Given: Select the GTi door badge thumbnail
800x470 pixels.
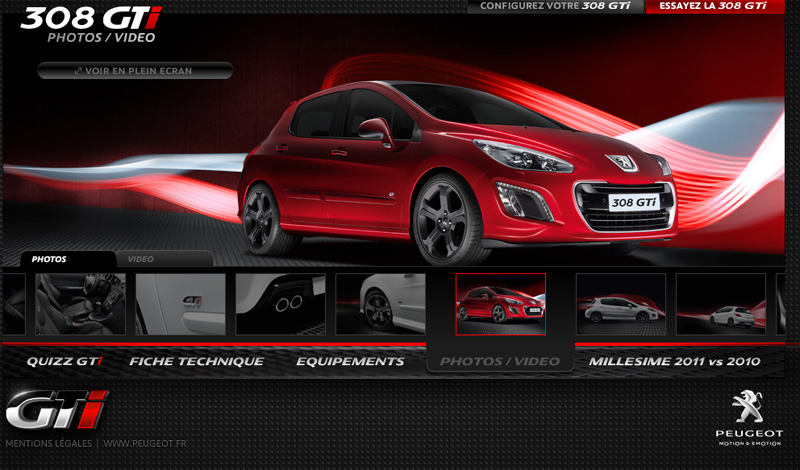Looking at the screenshot, I should tap(180, 303).
